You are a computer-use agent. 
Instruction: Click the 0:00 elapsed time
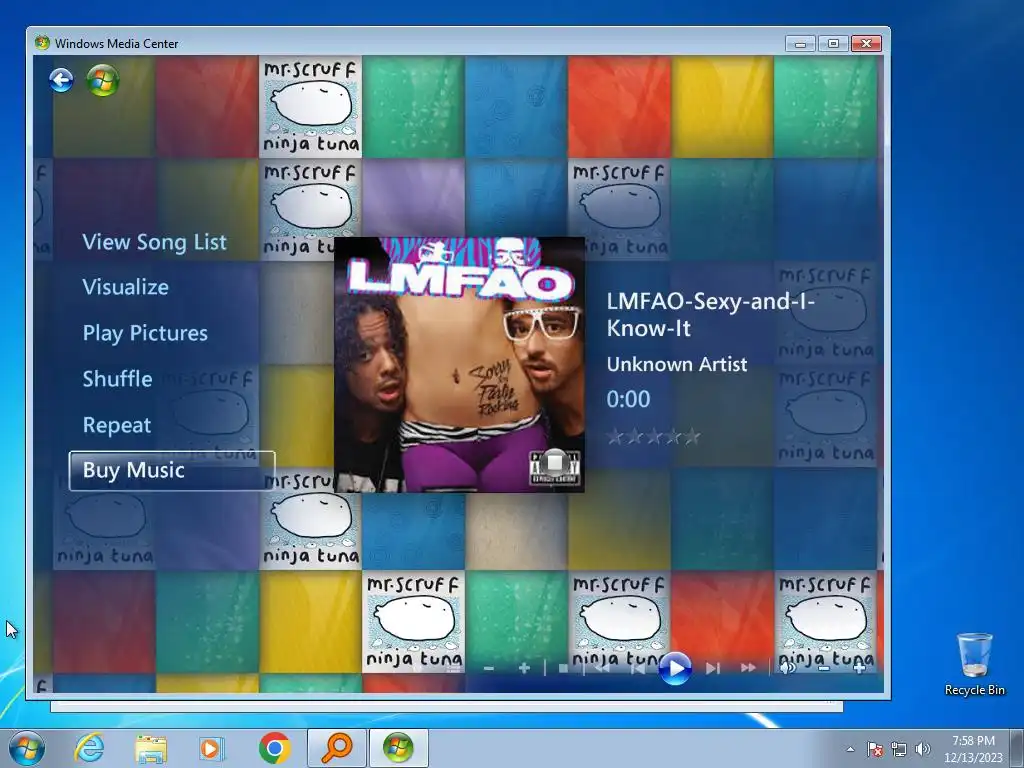click(628, 399)
